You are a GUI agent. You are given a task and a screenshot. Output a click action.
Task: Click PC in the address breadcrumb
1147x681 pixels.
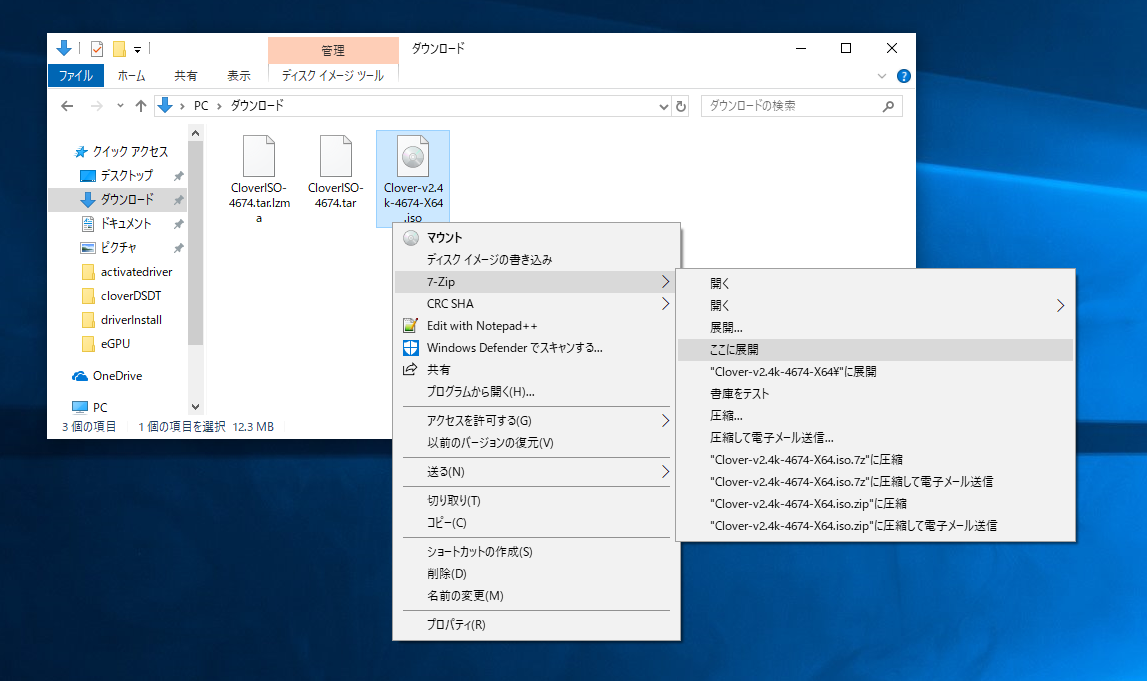point(201,106)
